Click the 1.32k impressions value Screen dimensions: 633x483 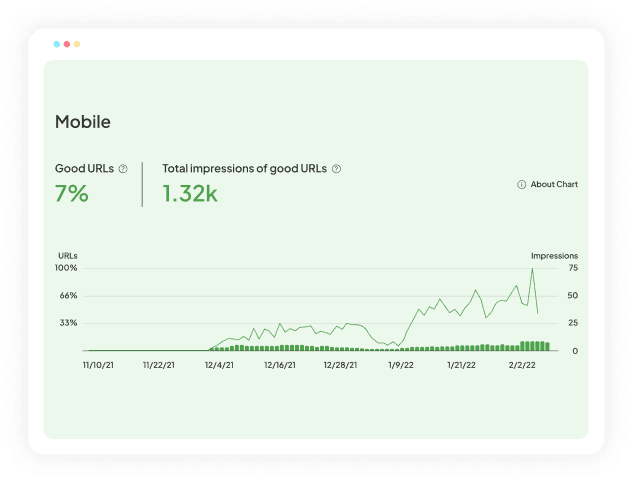pyautogui.click(x=190, y=194)
